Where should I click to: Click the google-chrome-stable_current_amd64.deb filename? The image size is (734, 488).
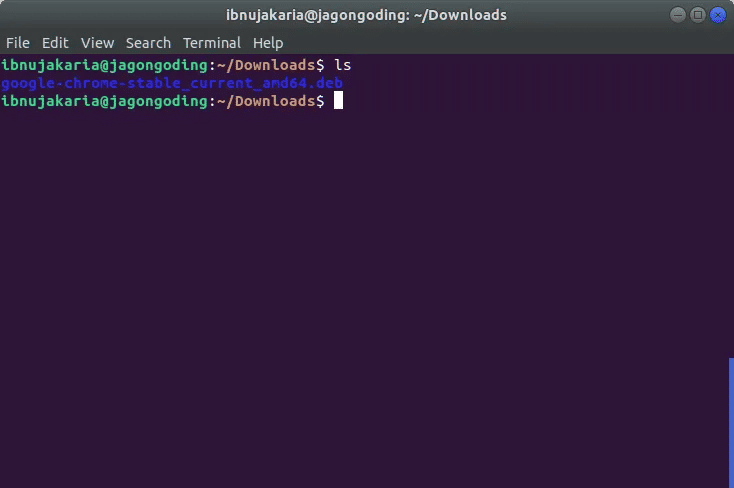pos(172,83)
